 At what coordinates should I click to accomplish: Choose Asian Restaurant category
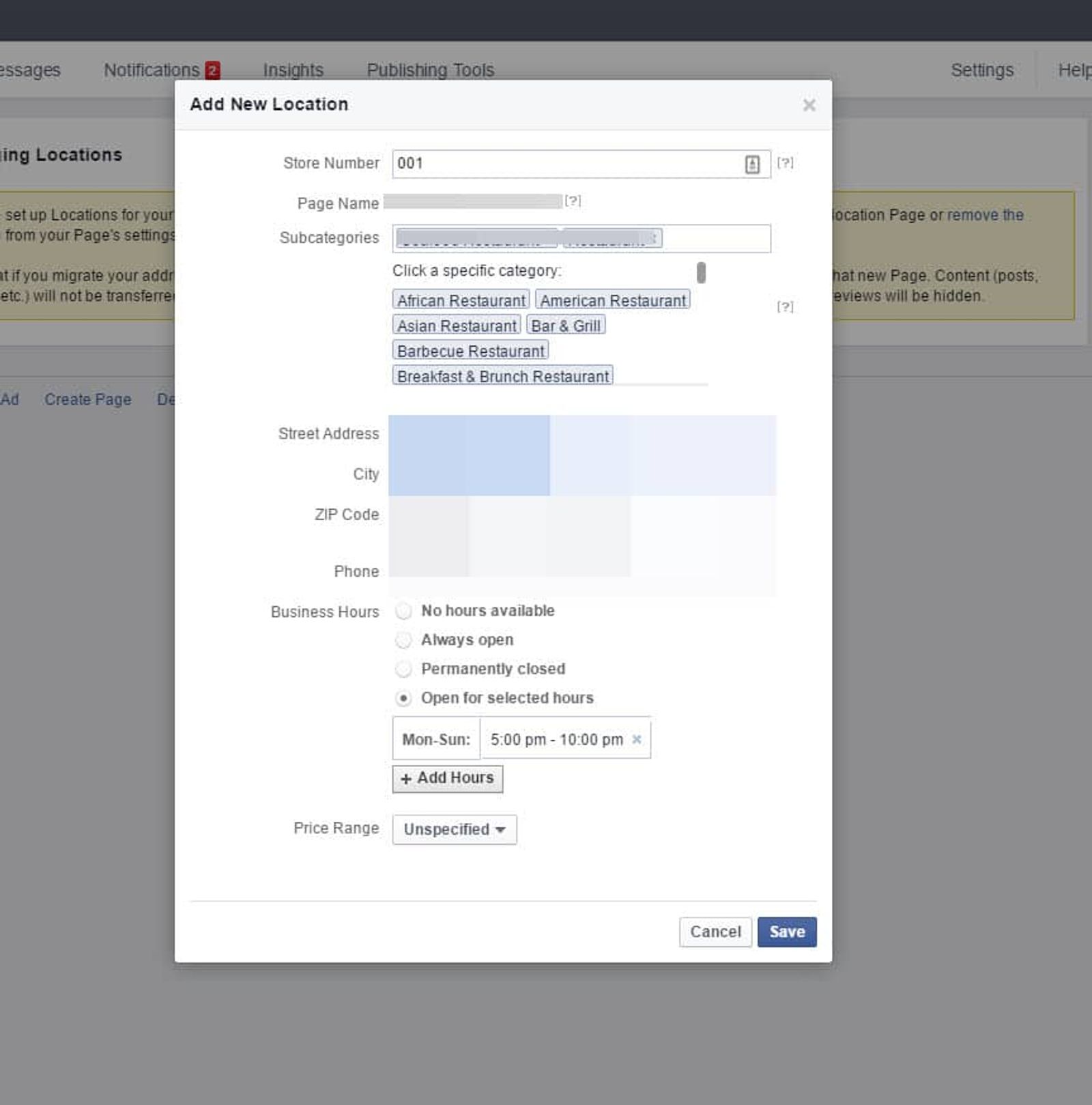pos(457,326)
